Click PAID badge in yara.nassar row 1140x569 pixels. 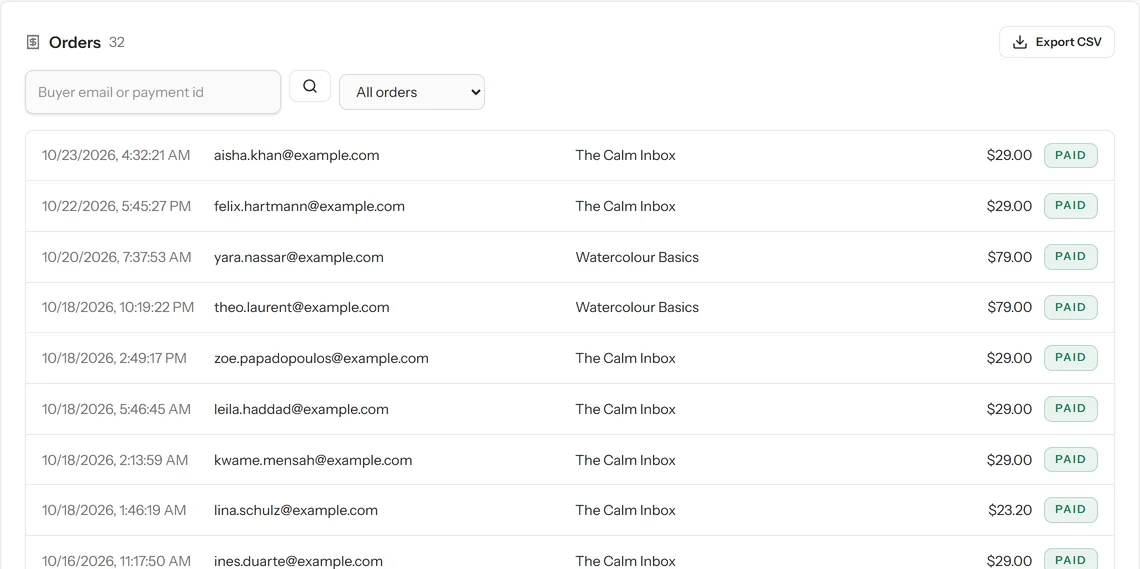click(x=1070, y=257)
